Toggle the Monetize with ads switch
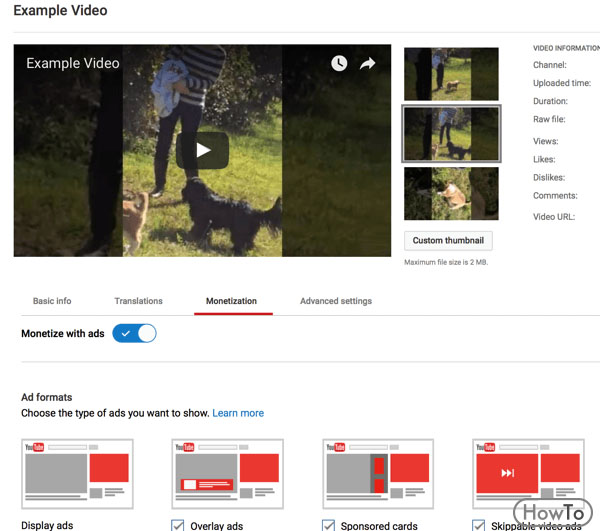Screen dimensions: 600x531 pyautogui.click(x=134, y=333)
